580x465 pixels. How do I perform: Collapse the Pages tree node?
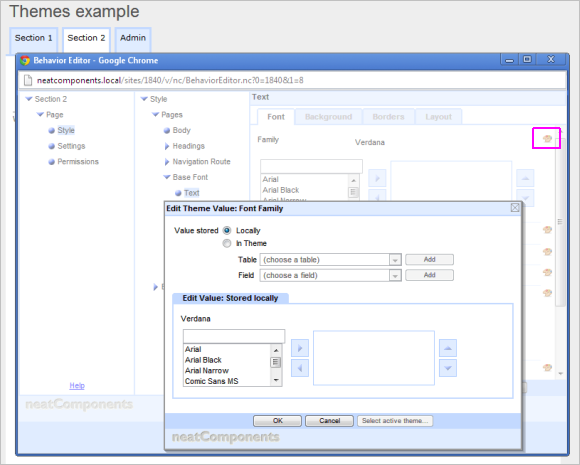click(156, 114)
